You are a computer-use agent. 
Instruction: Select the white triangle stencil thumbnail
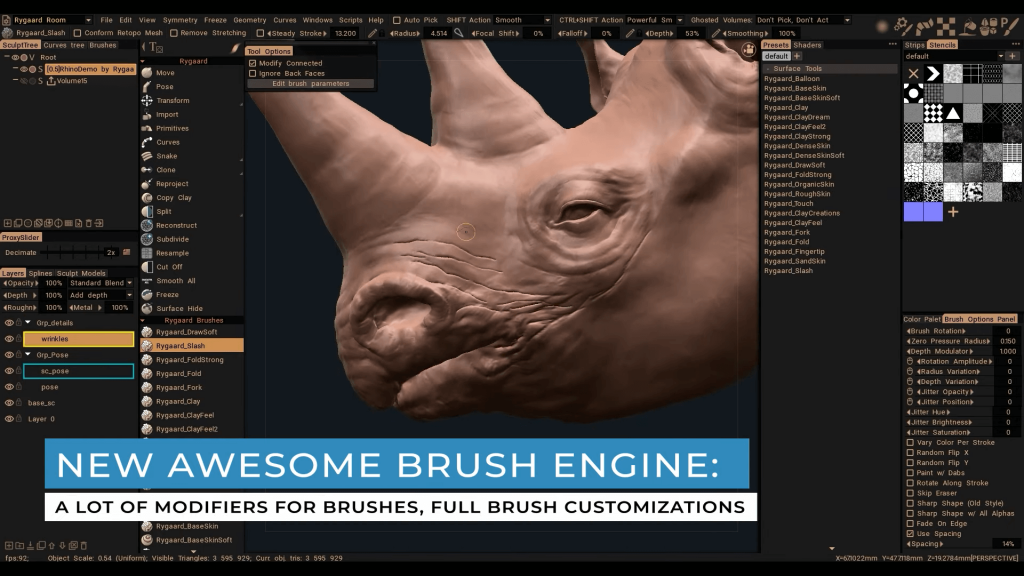click(953, 113)
